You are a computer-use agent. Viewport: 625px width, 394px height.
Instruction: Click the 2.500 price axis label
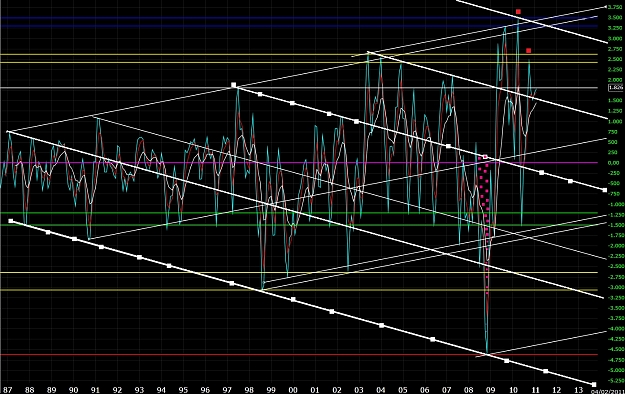(x=615, y=59)
